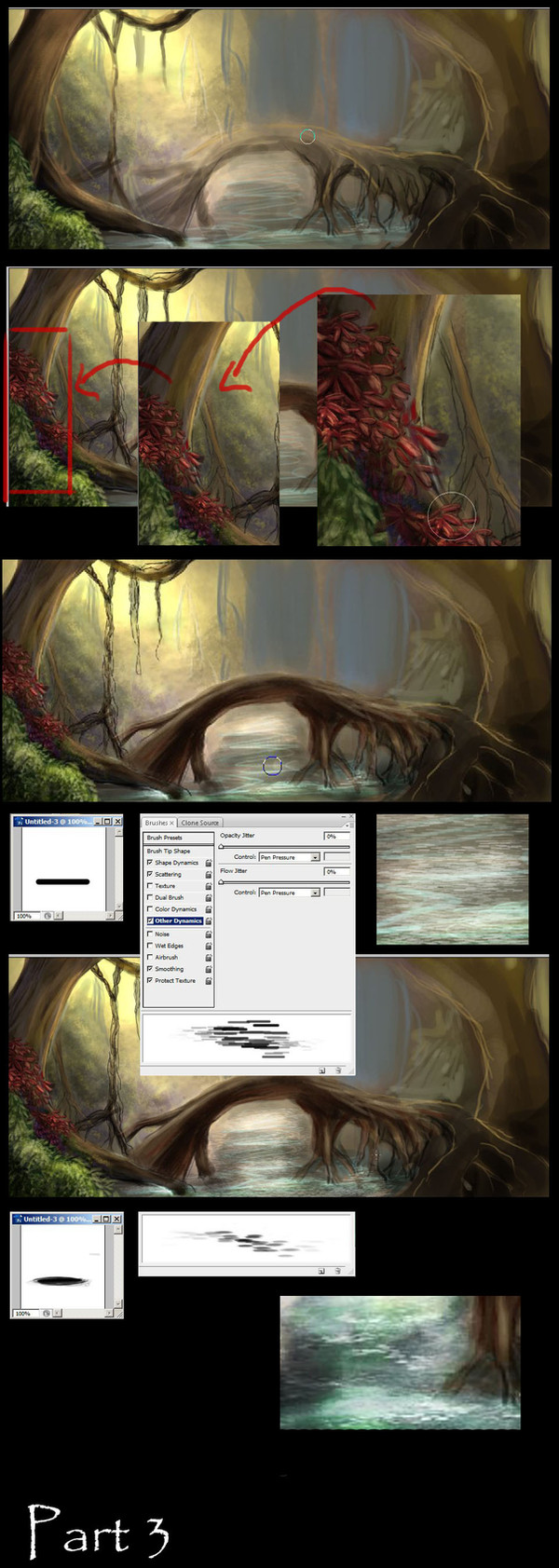Screen dimensions: 559x1568
Task: Click the Flow Jitter percentage field
Action: 336,871
